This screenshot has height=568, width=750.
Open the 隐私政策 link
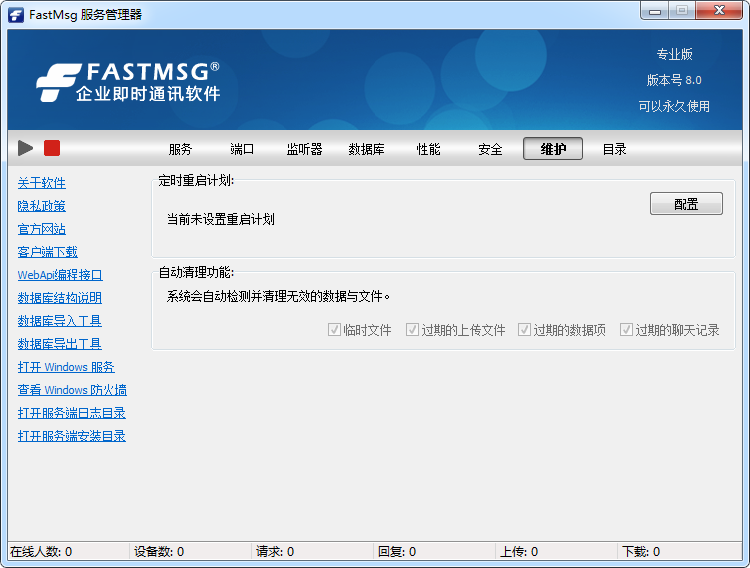(42, 206)
